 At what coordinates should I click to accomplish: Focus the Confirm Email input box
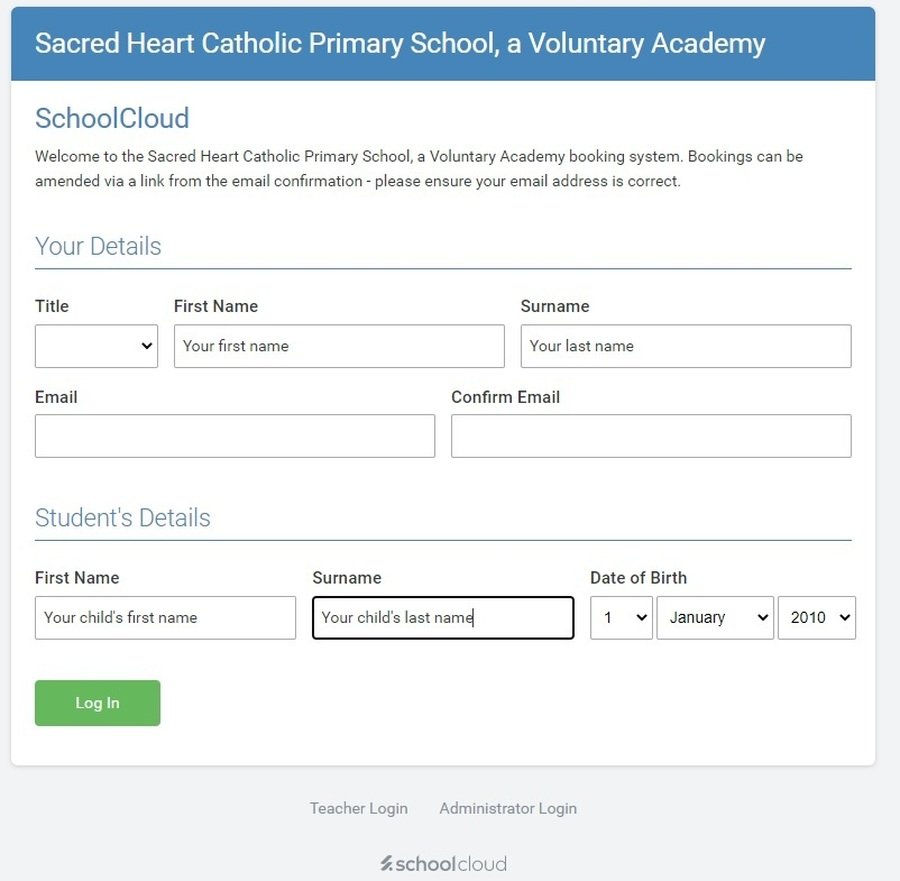pyautogui.click(x=651, y=436)
